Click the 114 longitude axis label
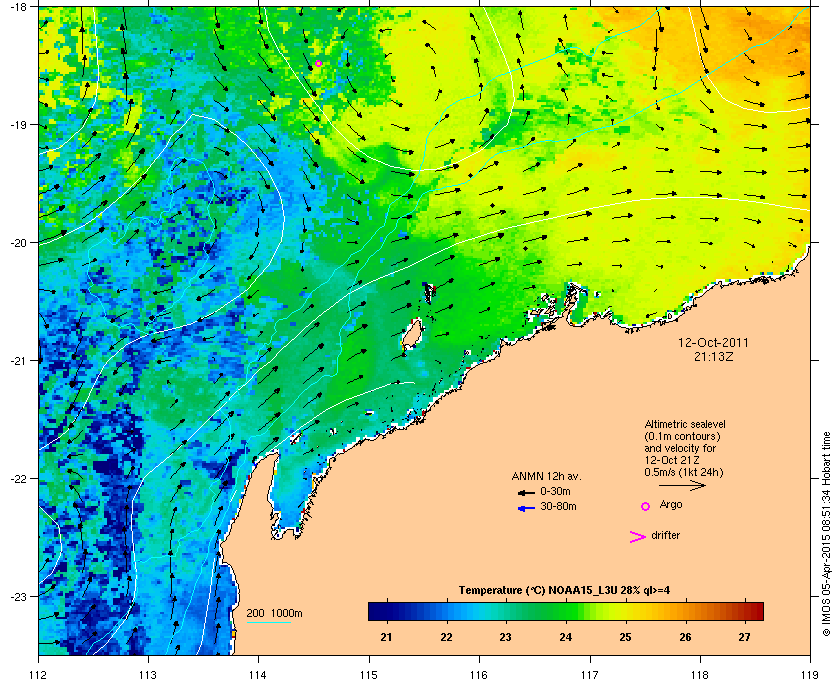Image resolution: width=840 pixels, height=680 pixels. click(258, 675)
